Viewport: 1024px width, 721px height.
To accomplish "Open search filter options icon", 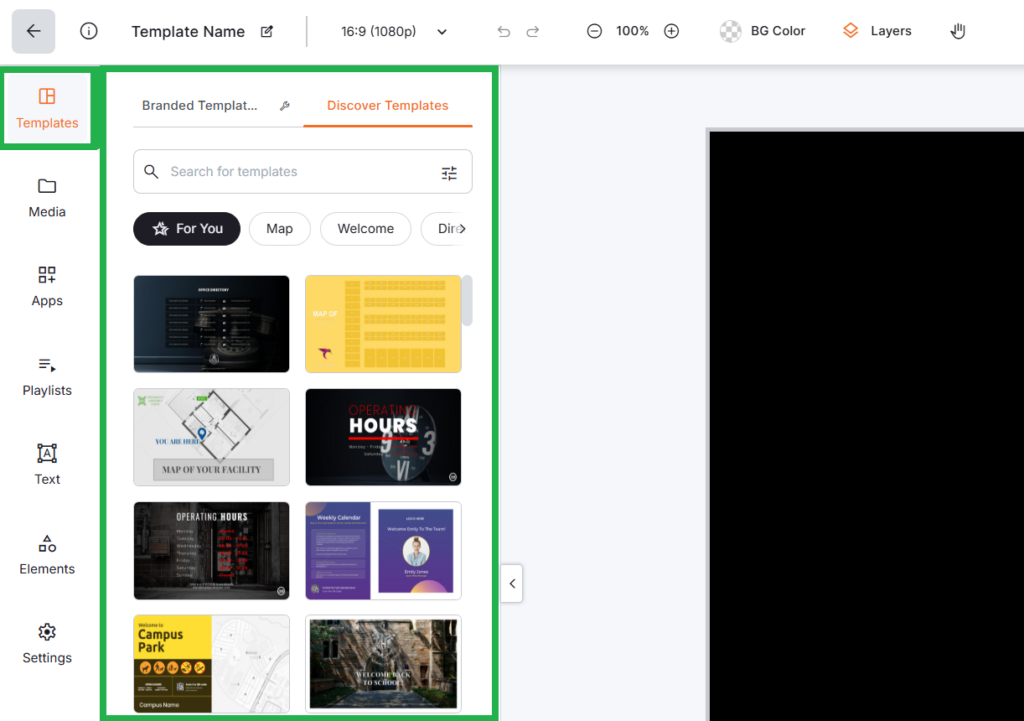I will point(449,173).
